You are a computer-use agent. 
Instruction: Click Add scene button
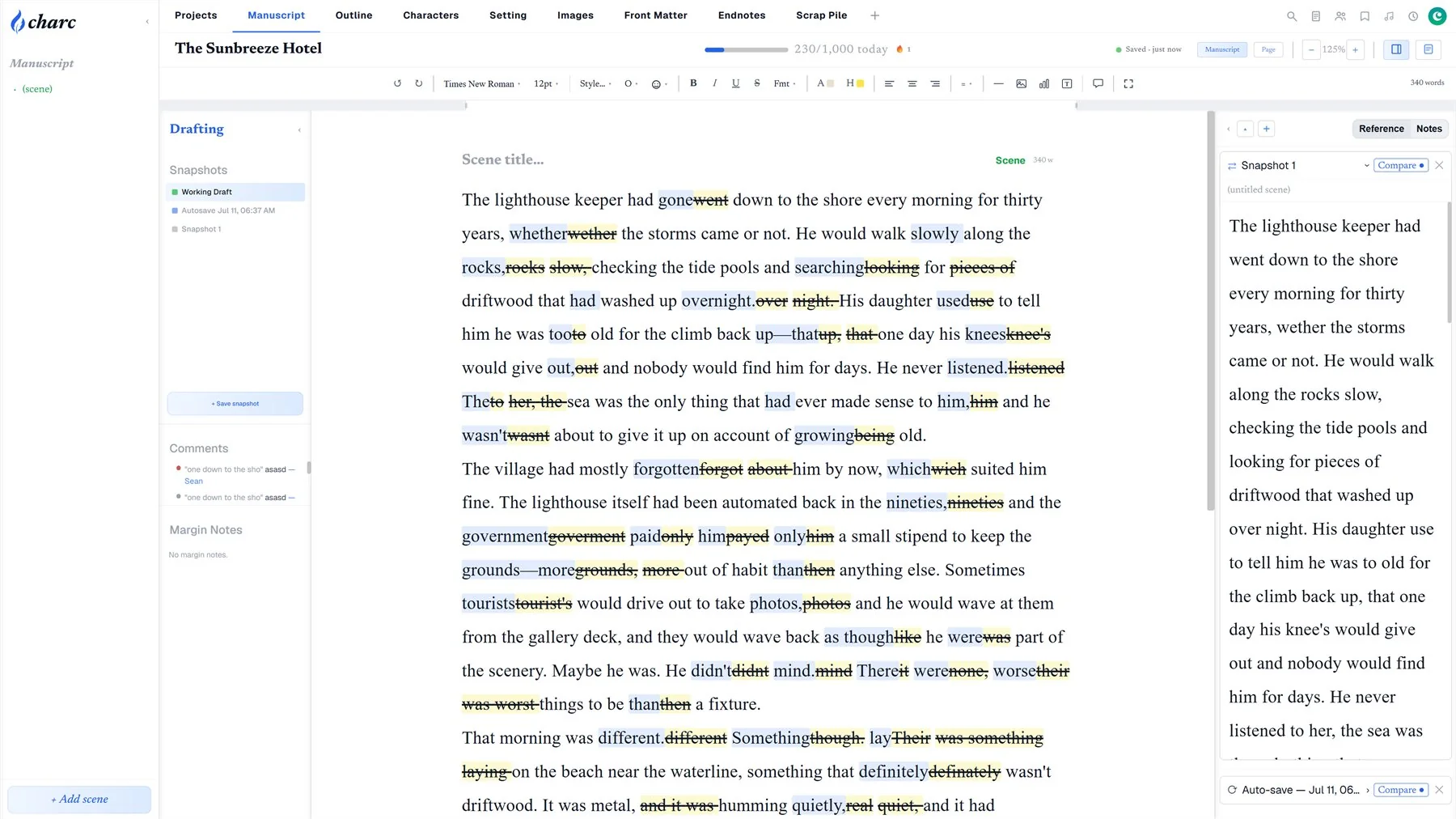[79, 799]
